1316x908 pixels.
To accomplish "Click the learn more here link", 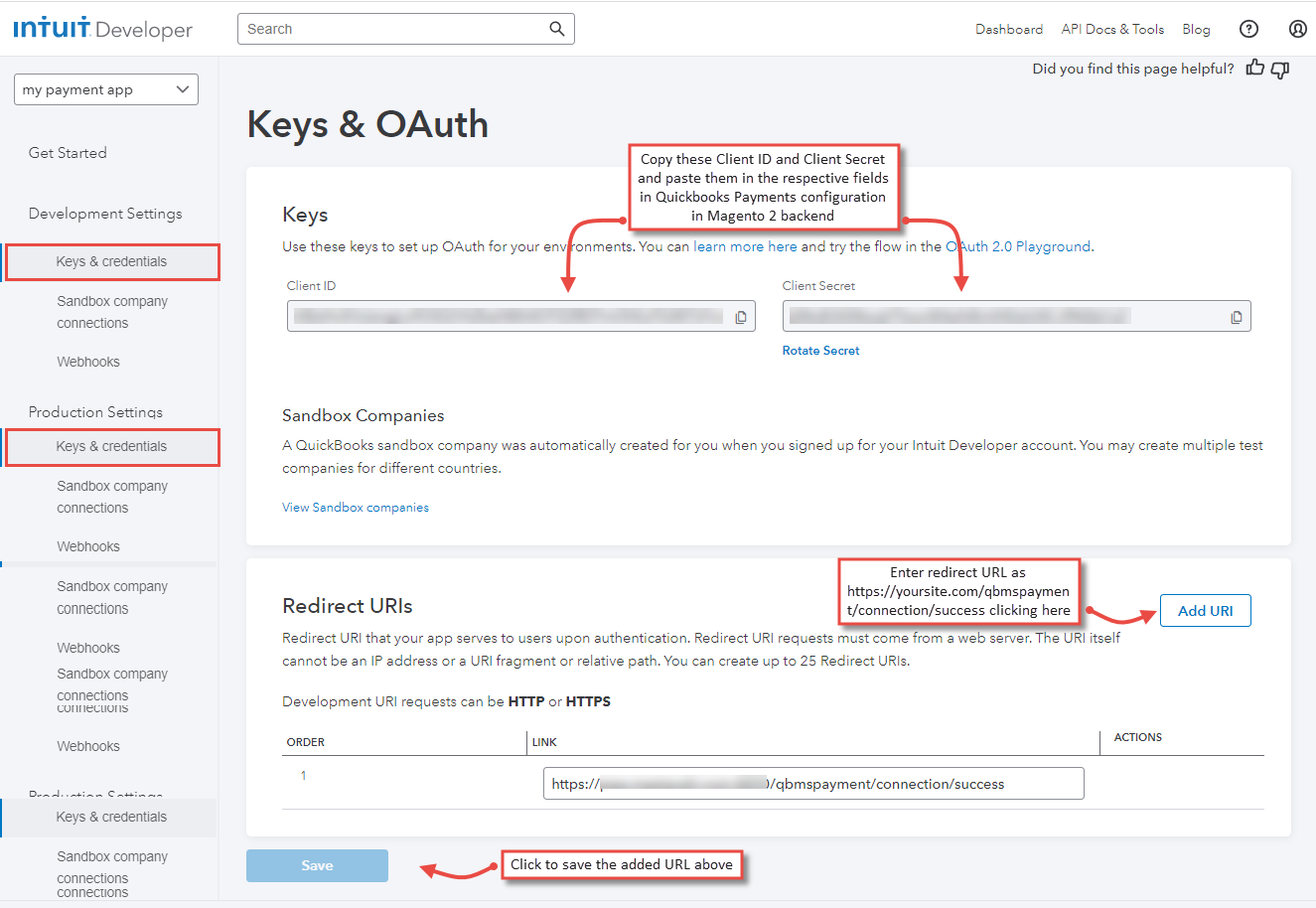I will coord(745,246).
